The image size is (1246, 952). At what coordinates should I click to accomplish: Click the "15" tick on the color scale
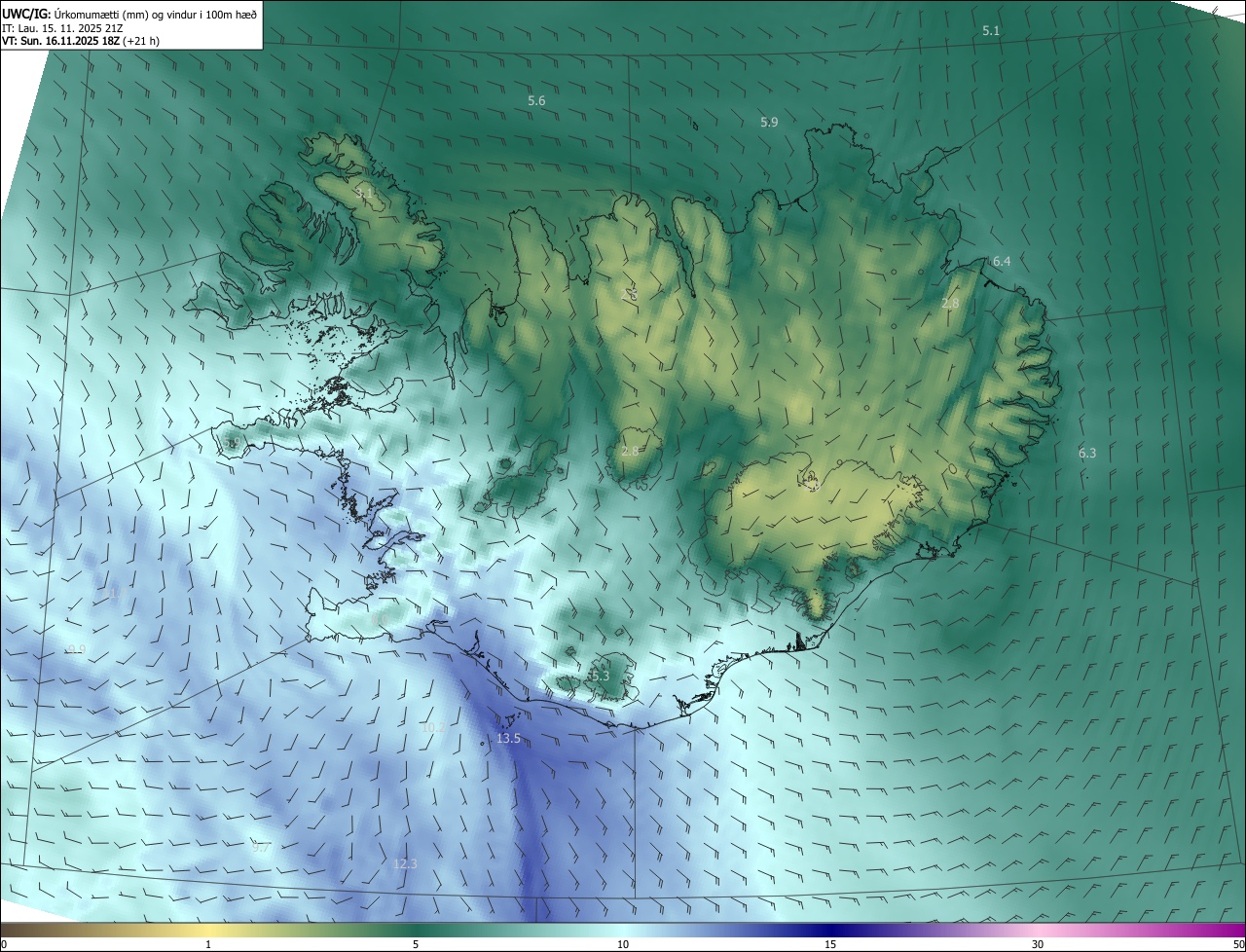[x=830, y=945]
